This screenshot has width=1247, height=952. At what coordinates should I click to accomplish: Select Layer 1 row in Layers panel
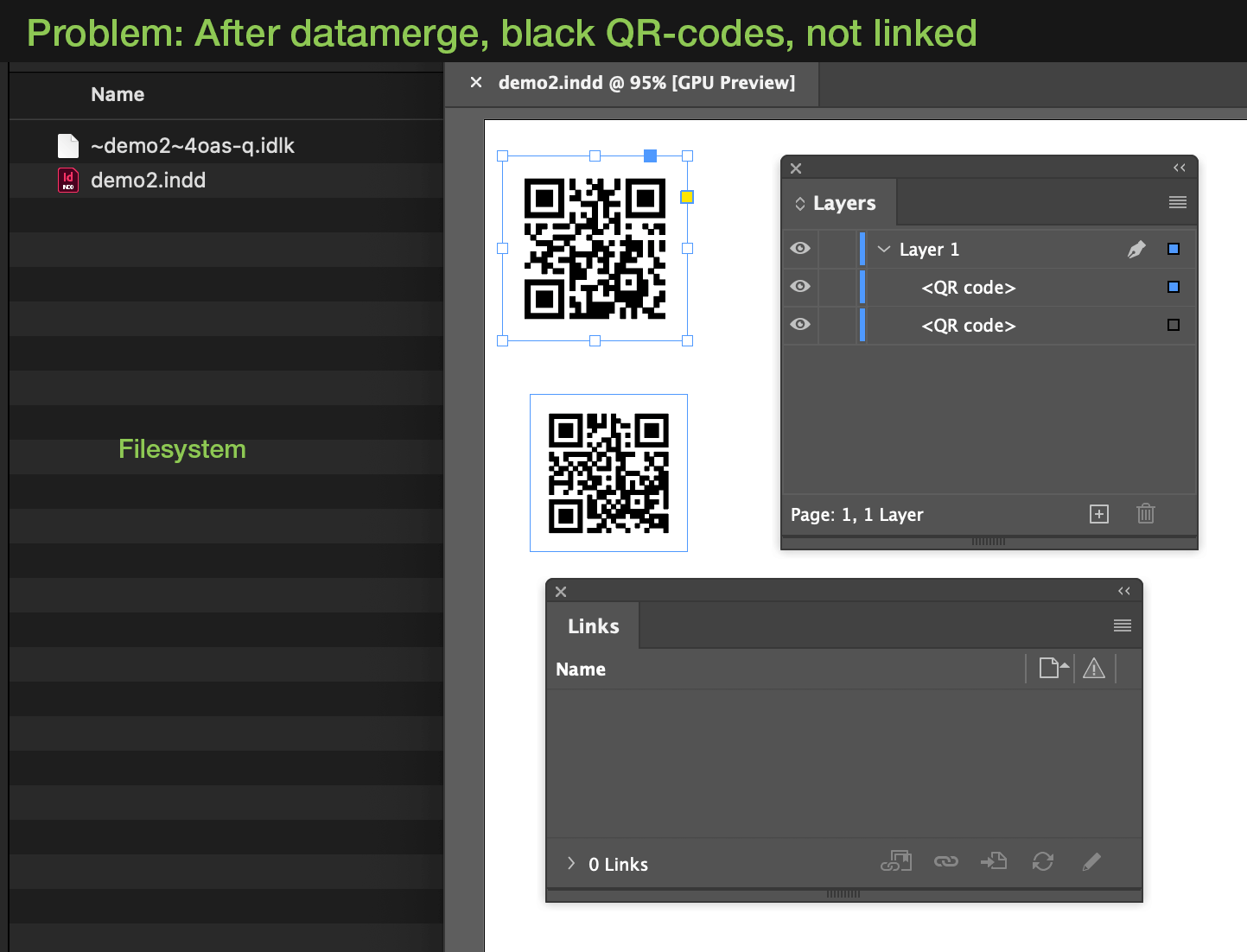[989, 249]
